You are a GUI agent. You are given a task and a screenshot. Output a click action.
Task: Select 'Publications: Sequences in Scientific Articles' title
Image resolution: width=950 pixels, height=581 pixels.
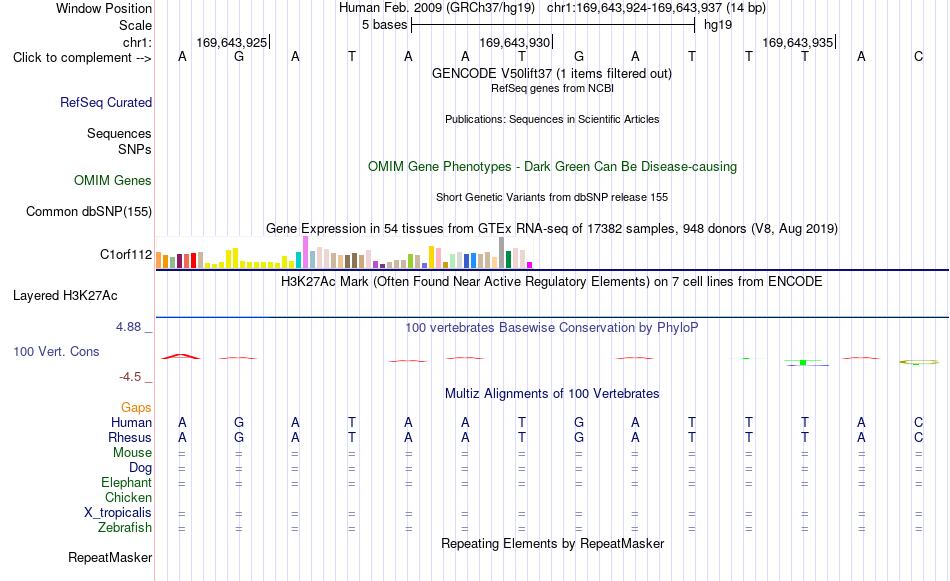pos(552,119)
